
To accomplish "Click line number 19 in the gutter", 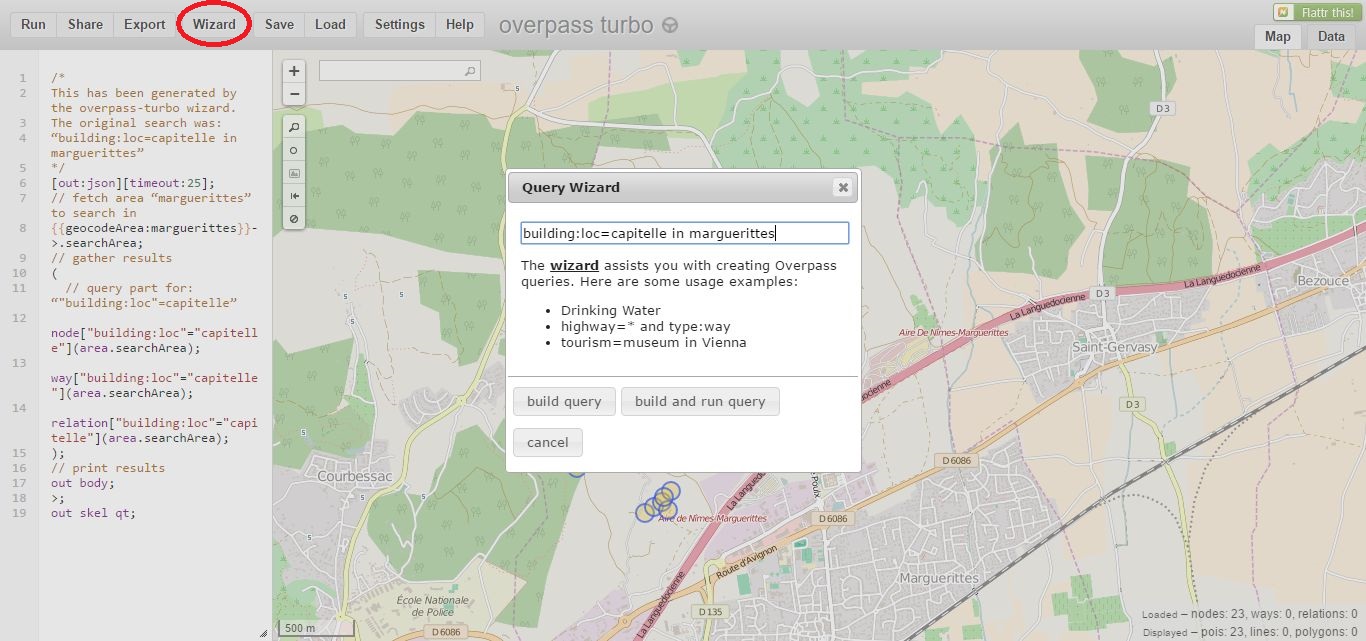I will pos(22,513).
